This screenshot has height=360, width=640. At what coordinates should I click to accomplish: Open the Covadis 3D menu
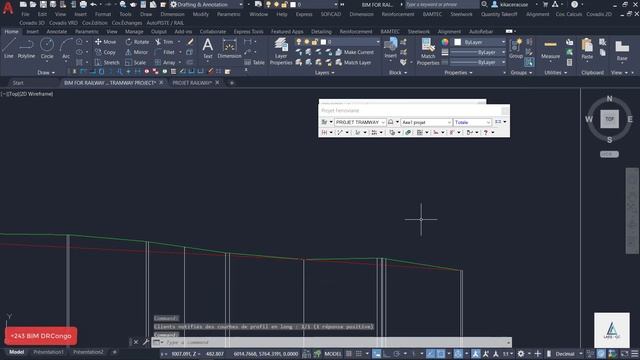tap(32, 23)
